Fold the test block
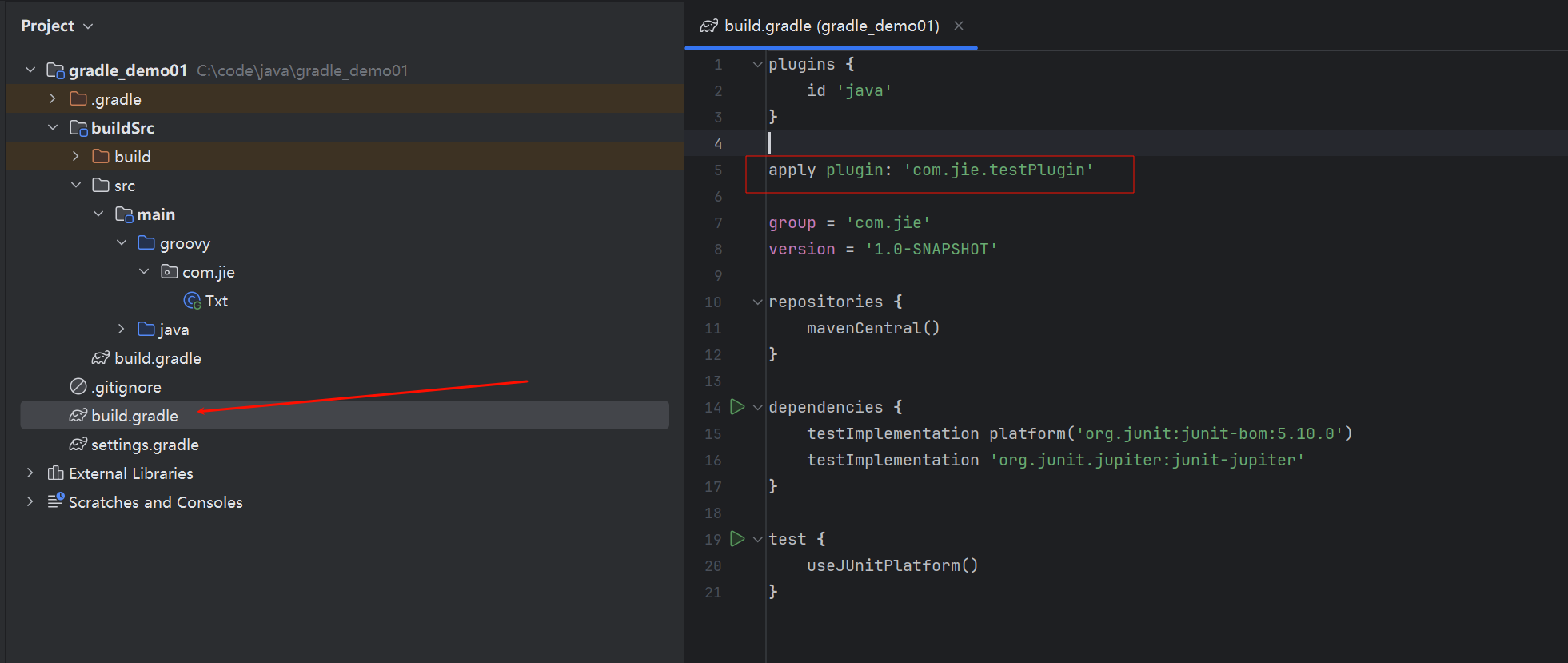1568x663 pixels. click(757, 540)
